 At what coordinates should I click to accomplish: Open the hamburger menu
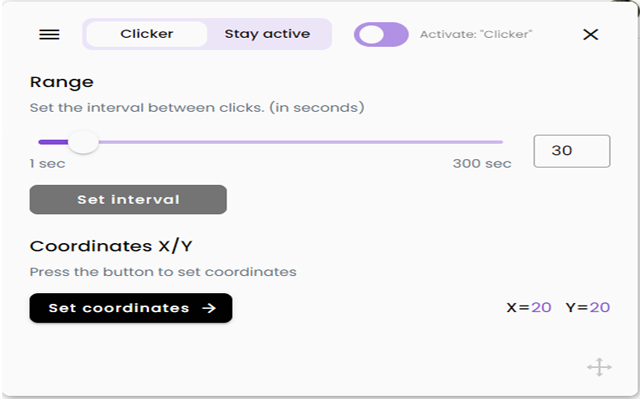click(49, 34)
